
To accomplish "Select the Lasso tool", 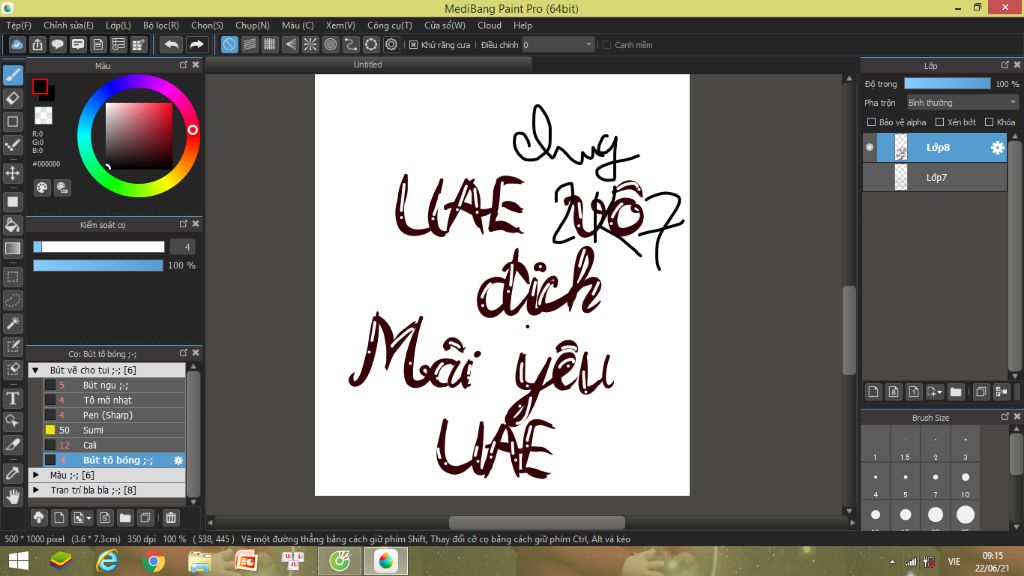I will click(x=12, y=300).
